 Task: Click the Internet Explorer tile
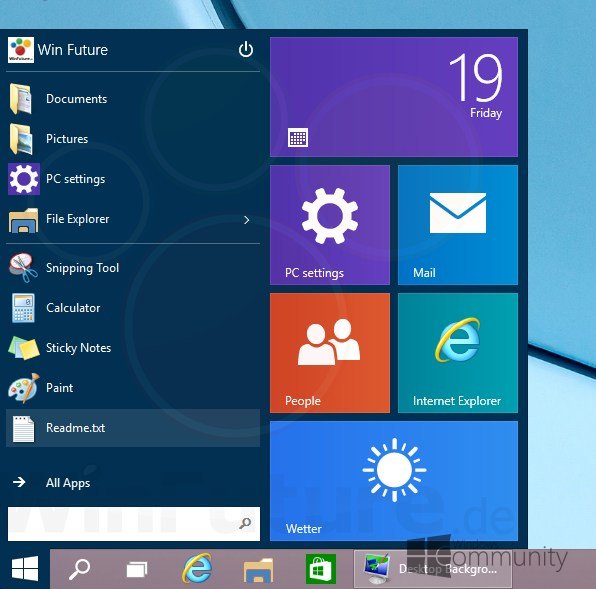pos(458,353)
